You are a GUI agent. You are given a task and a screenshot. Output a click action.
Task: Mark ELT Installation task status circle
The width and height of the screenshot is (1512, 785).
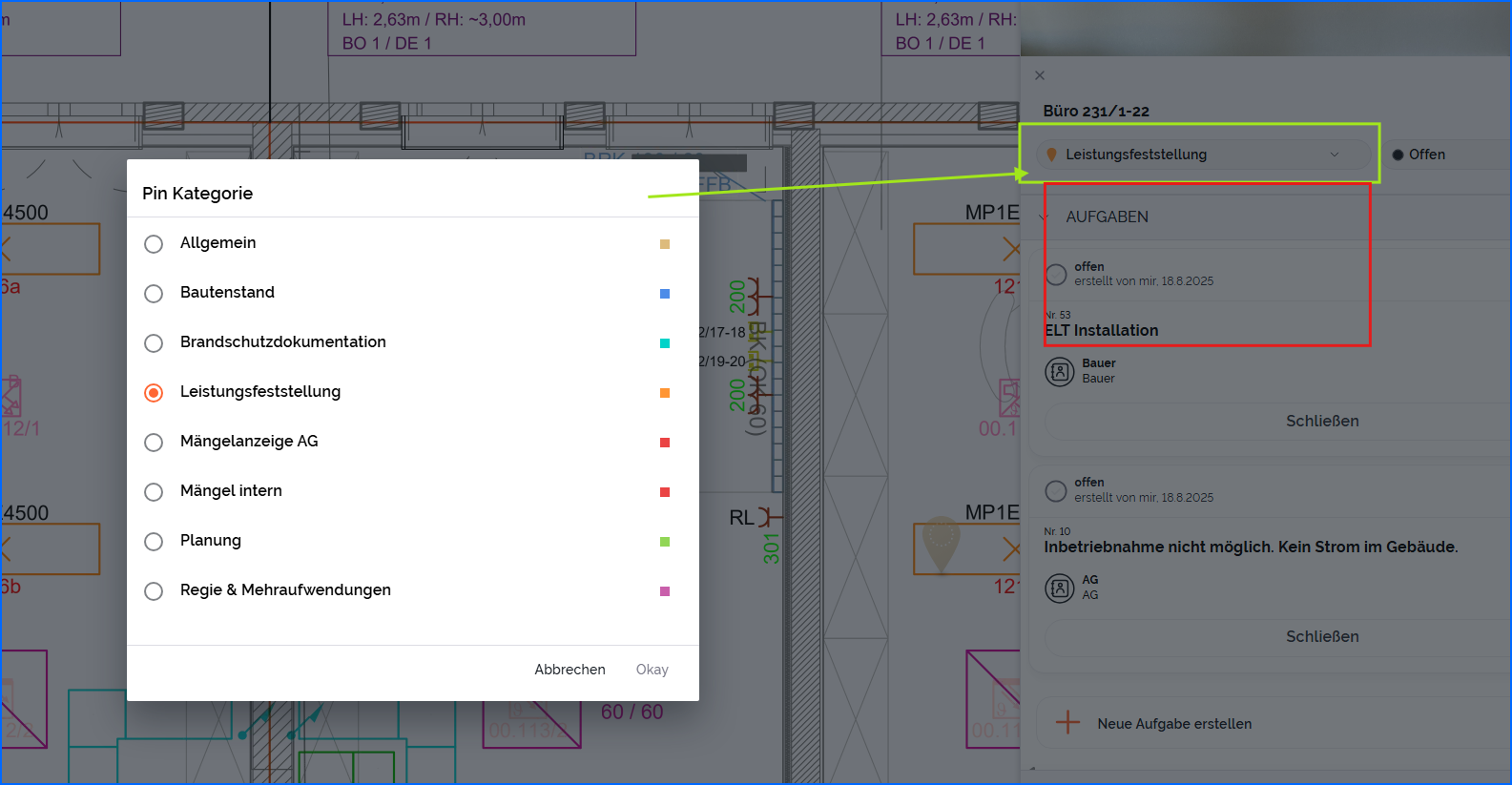1056,275
